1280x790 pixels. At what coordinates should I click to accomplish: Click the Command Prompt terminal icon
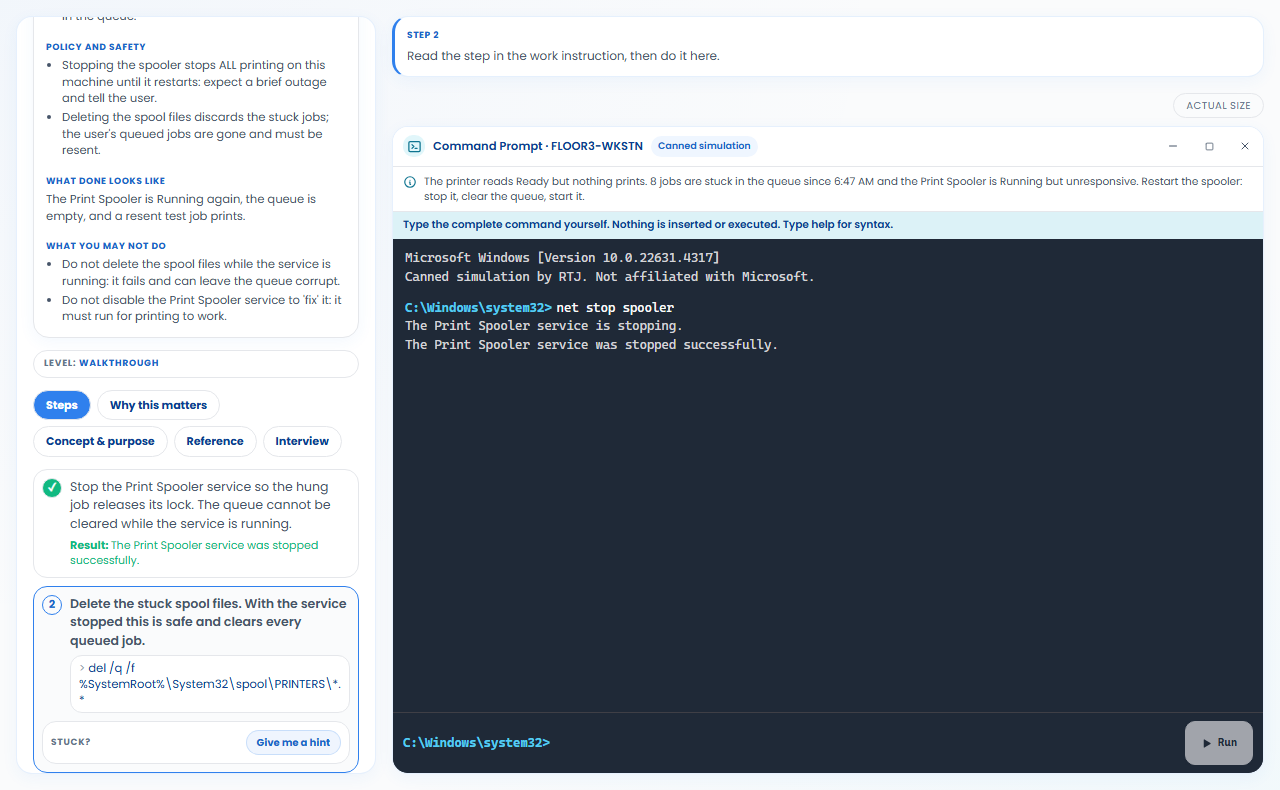(413, 146)
